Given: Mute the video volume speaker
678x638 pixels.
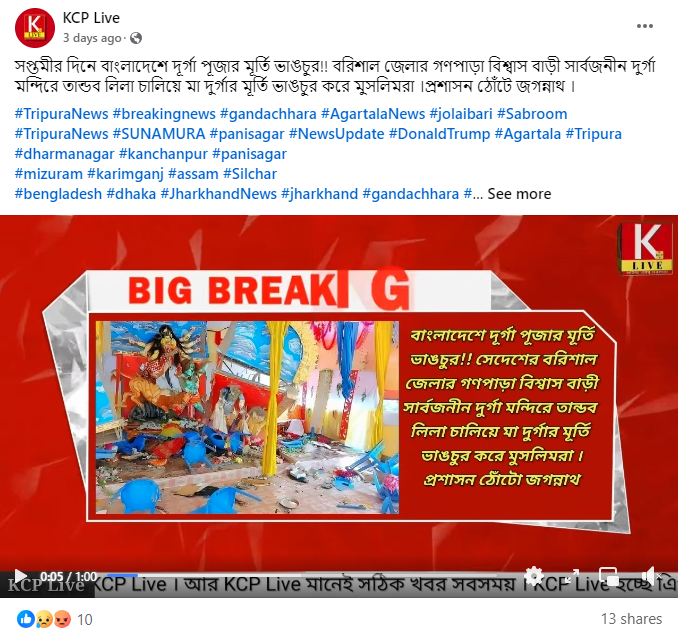Looking at the screenshot, I should coord(650,576).
